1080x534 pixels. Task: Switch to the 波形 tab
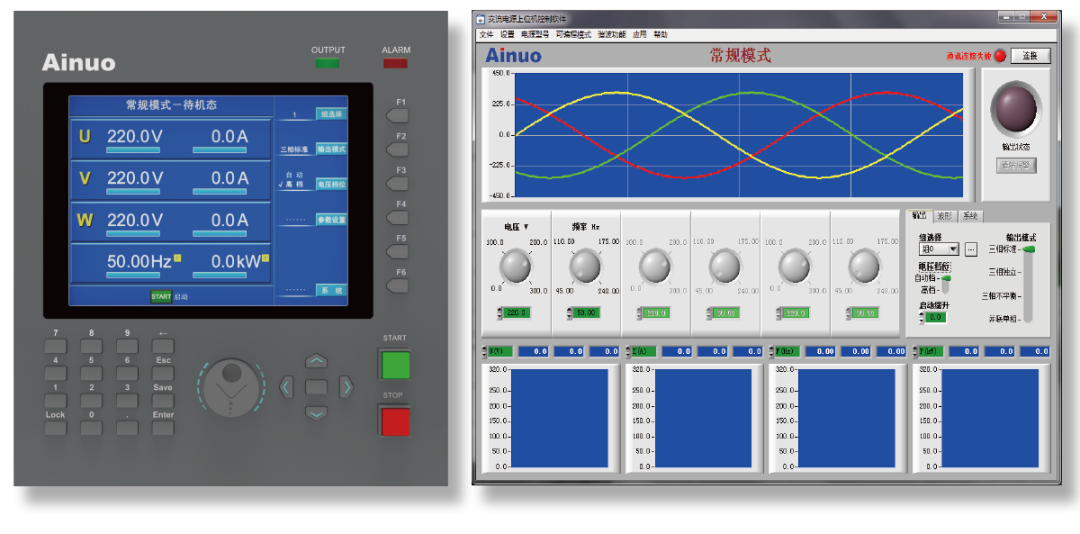pyautogui.click(x=945, y=216)
